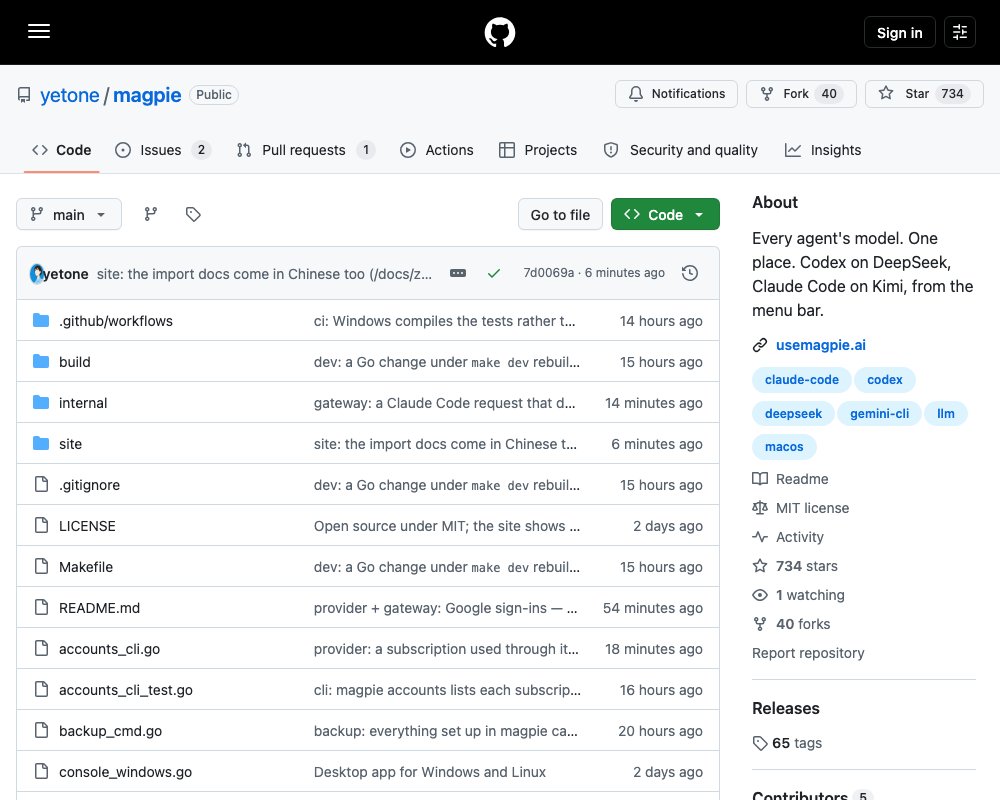The image size is (1000, 800).
Task: Select the deepseek topic tag
Action: tap(793, 413)
